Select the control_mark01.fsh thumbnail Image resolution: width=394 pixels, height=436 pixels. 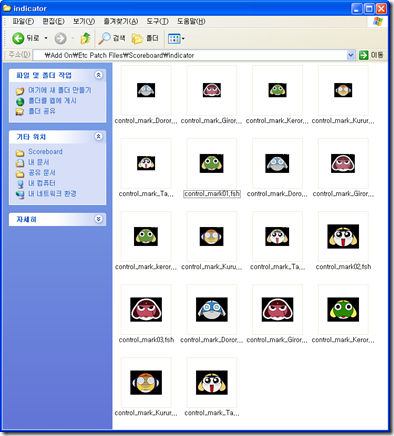[212, 163]
